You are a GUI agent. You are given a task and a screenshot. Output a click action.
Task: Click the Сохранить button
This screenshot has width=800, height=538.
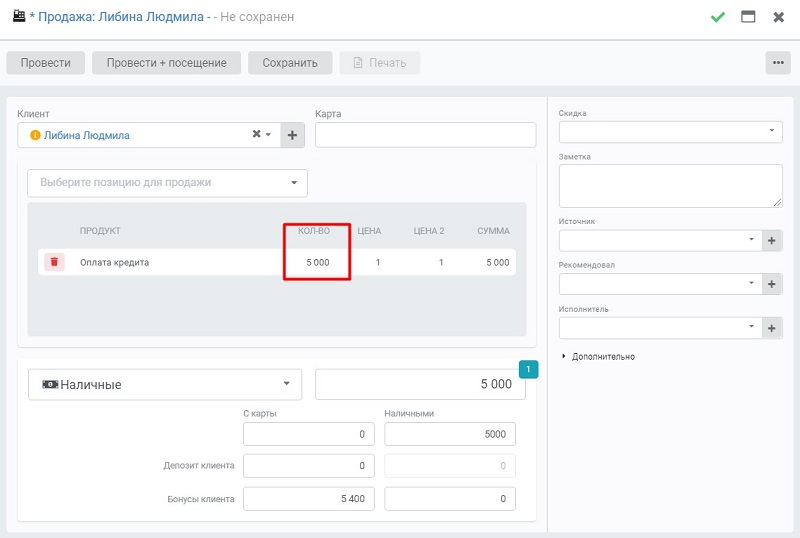tap(290, 63)
